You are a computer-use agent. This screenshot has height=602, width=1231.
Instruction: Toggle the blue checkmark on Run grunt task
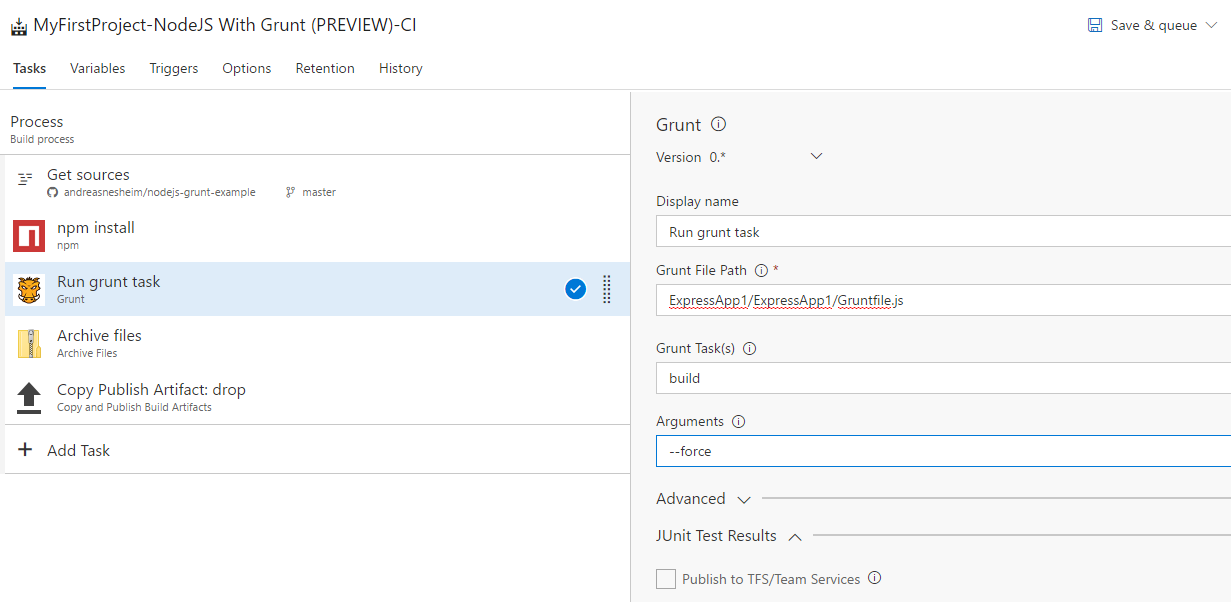576,289
